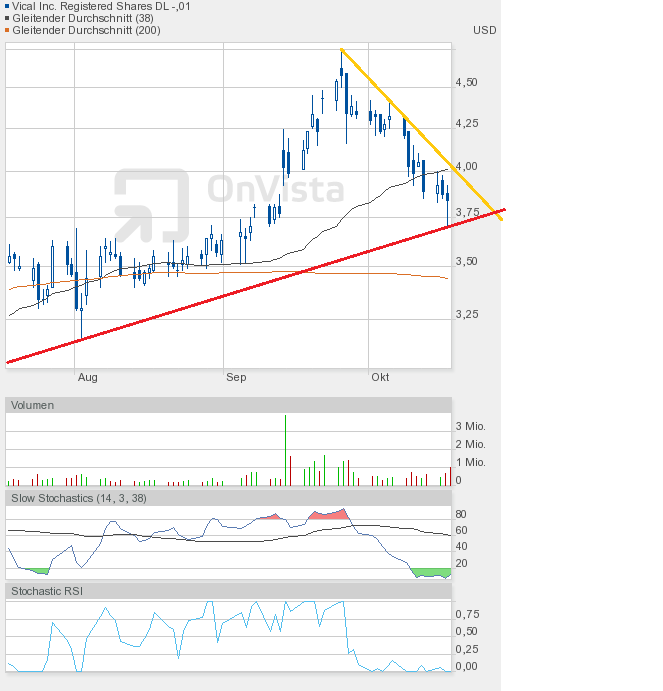The image size is (663, 691).
Task: Click the Sep month label on time axis
Action: point(236,377)
